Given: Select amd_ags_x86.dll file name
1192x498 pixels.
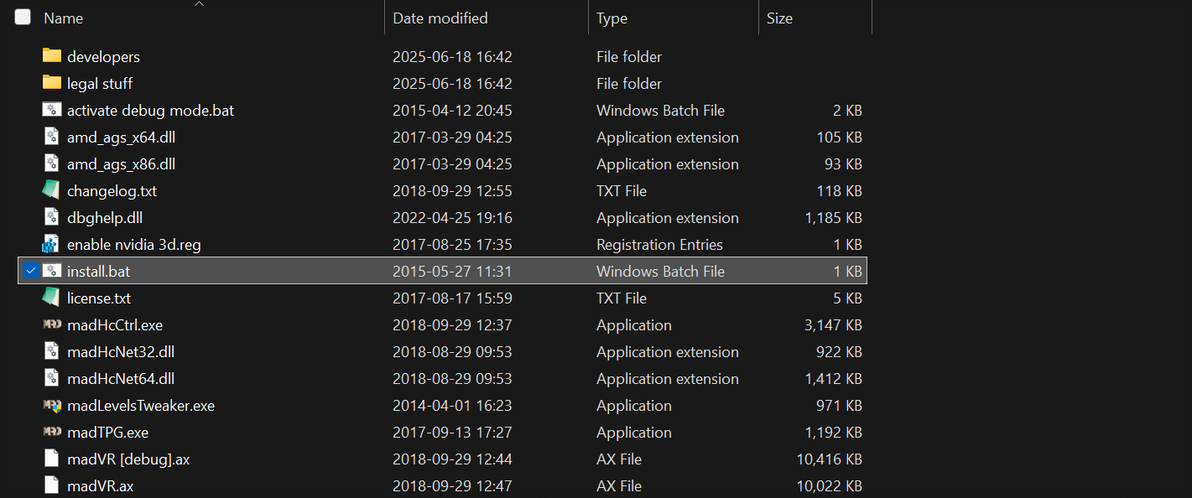Looking at the screenshot, I should point(122,164).
